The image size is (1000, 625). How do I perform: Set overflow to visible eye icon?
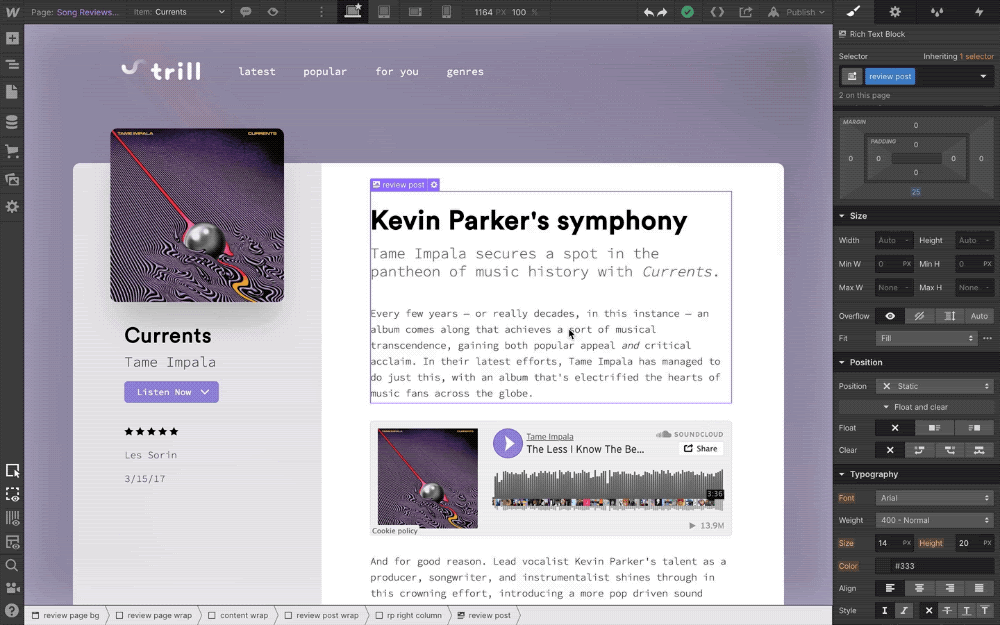click(890, 316)
